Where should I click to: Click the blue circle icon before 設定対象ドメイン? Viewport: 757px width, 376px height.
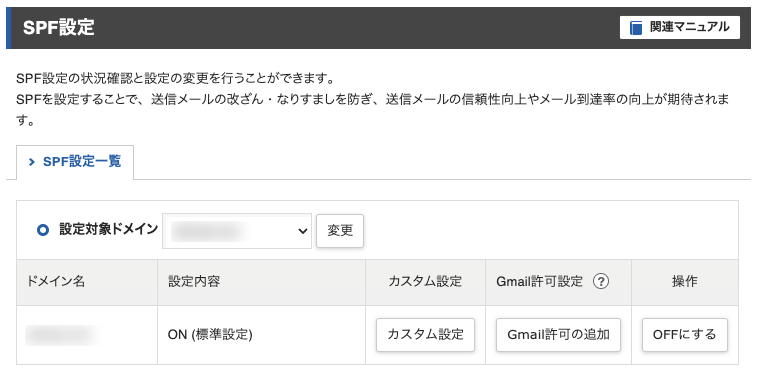43,231
